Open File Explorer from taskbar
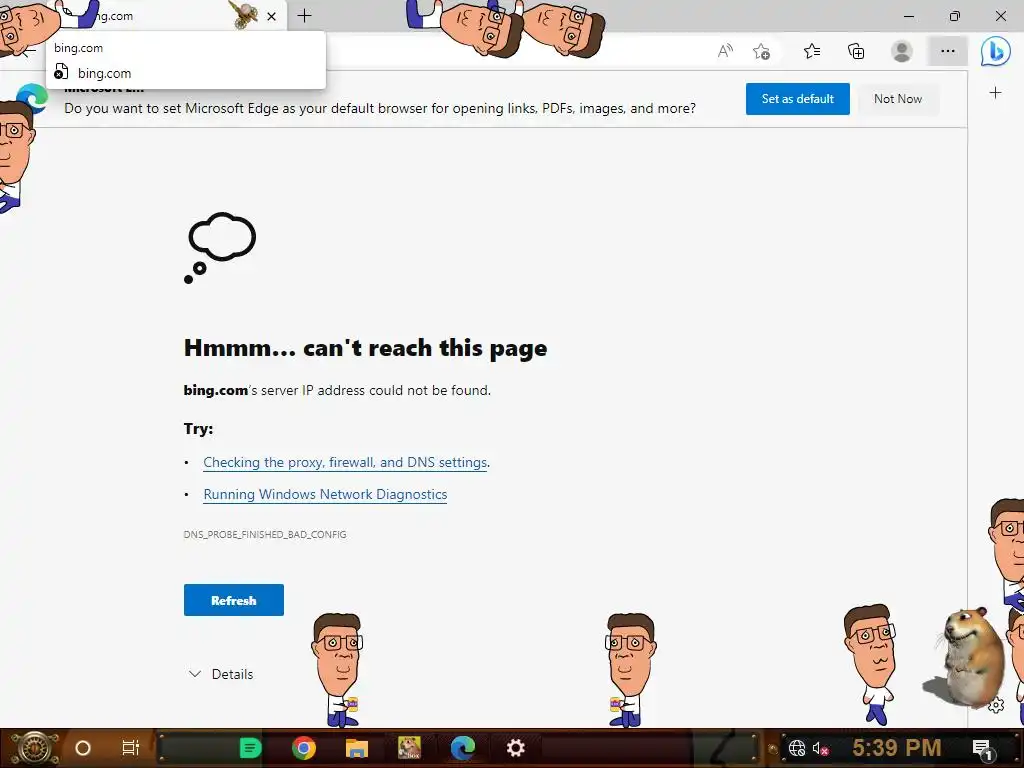 [x=357, y=748]
